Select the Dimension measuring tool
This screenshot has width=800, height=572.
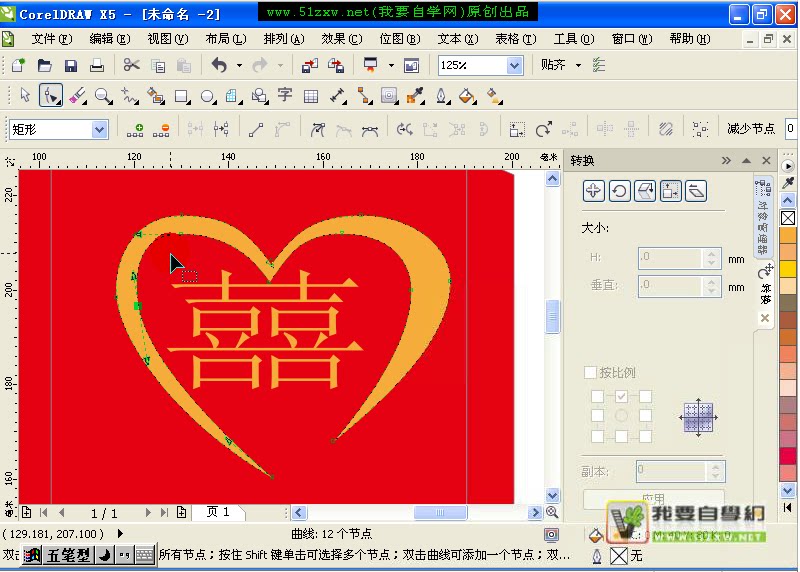(x=338, y=95)
